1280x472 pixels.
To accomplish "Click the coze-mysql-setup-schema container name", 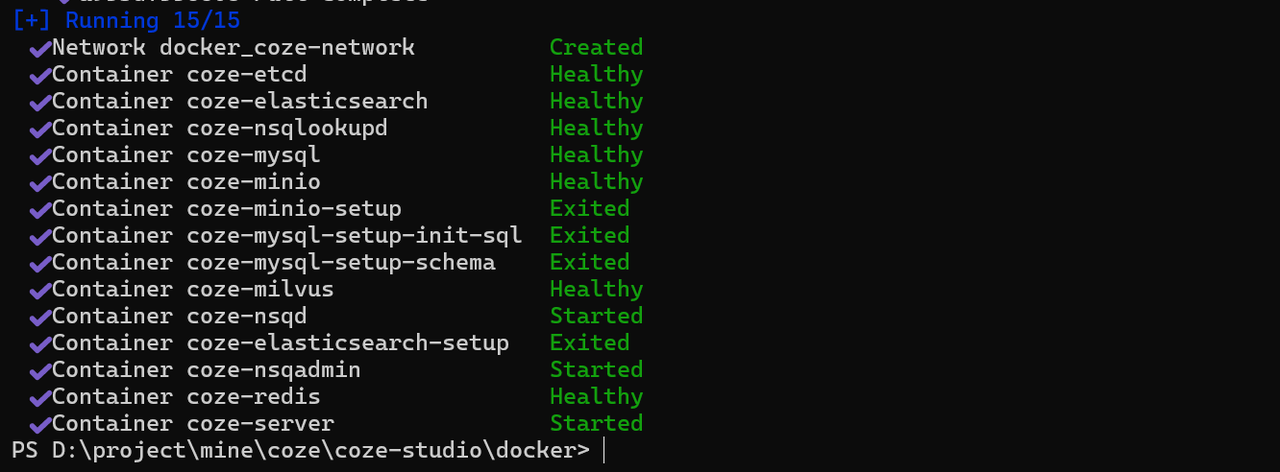I will tap(341, 262).
